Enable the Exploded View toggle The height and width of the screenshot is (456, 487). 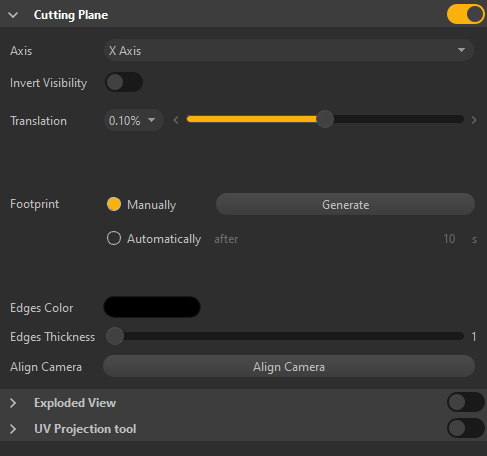(x=465, y=402)
